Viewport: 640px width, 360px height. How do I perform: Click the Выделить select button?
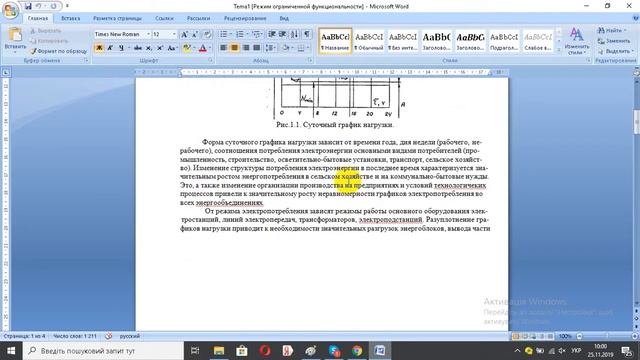[x=615, y=51]
